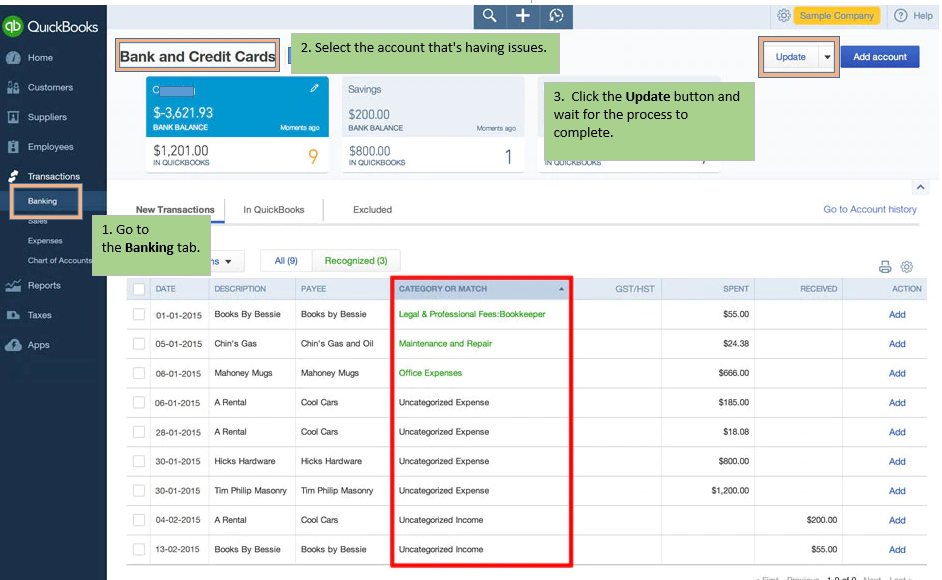942x580 pixels.
Task: Open Chart of Accounts
Action: coord(59,261)
